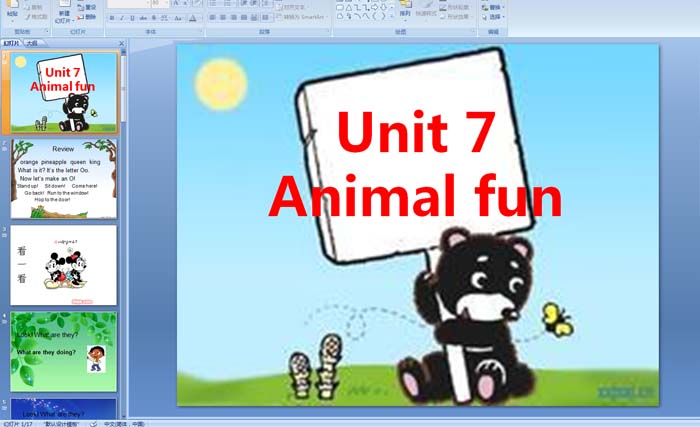Open the Line Spacing dropdown

(267, 3)
